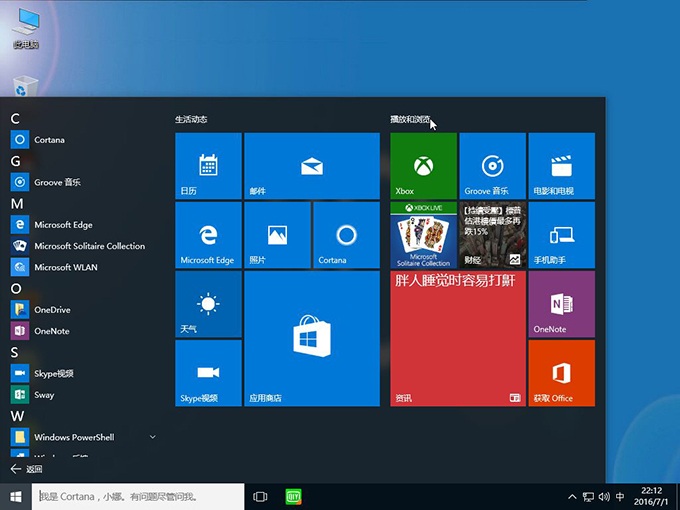Click the Cortana search box
Screen dimensions: 680x510
click(x=138, y=496)
